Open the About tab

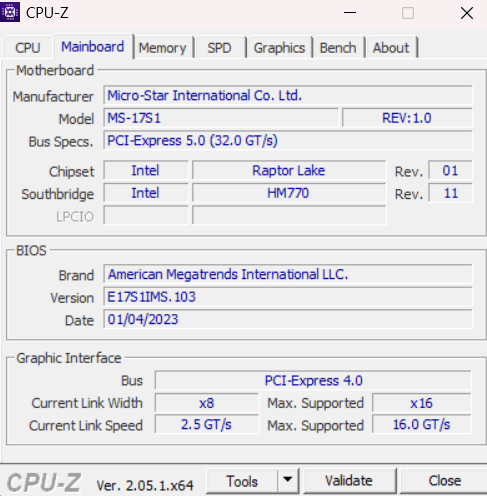tap(391, 48)
